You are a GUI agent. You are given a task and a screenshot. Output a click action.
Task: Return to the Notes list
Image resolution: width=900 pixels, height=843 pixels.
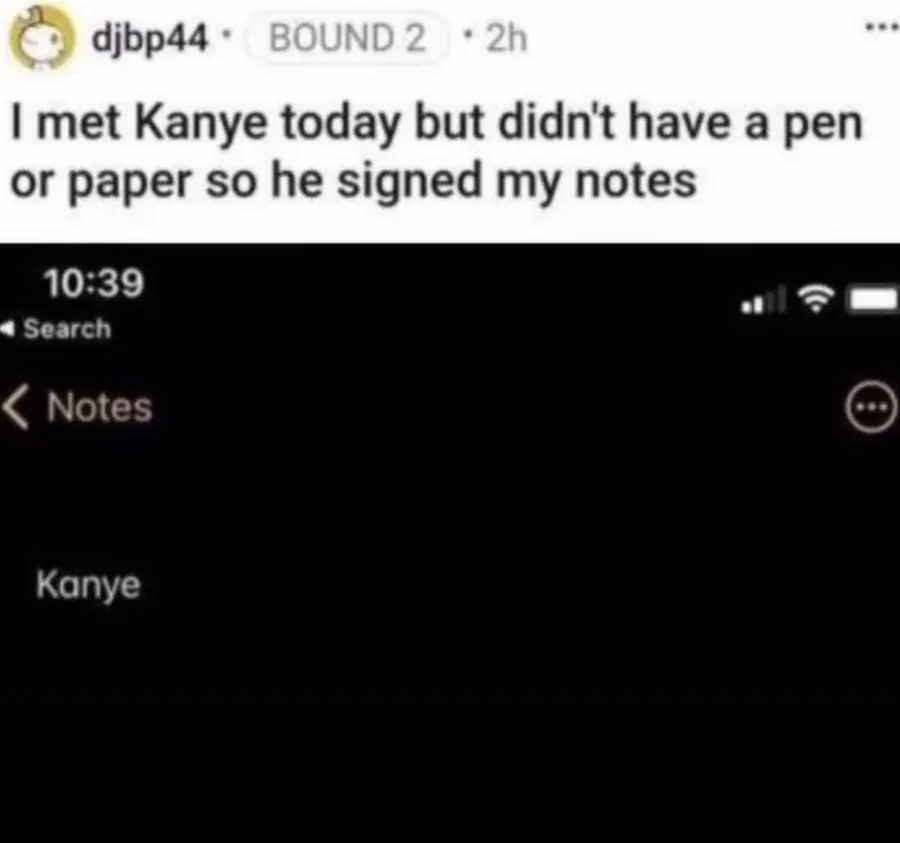[x=77, y=407]
